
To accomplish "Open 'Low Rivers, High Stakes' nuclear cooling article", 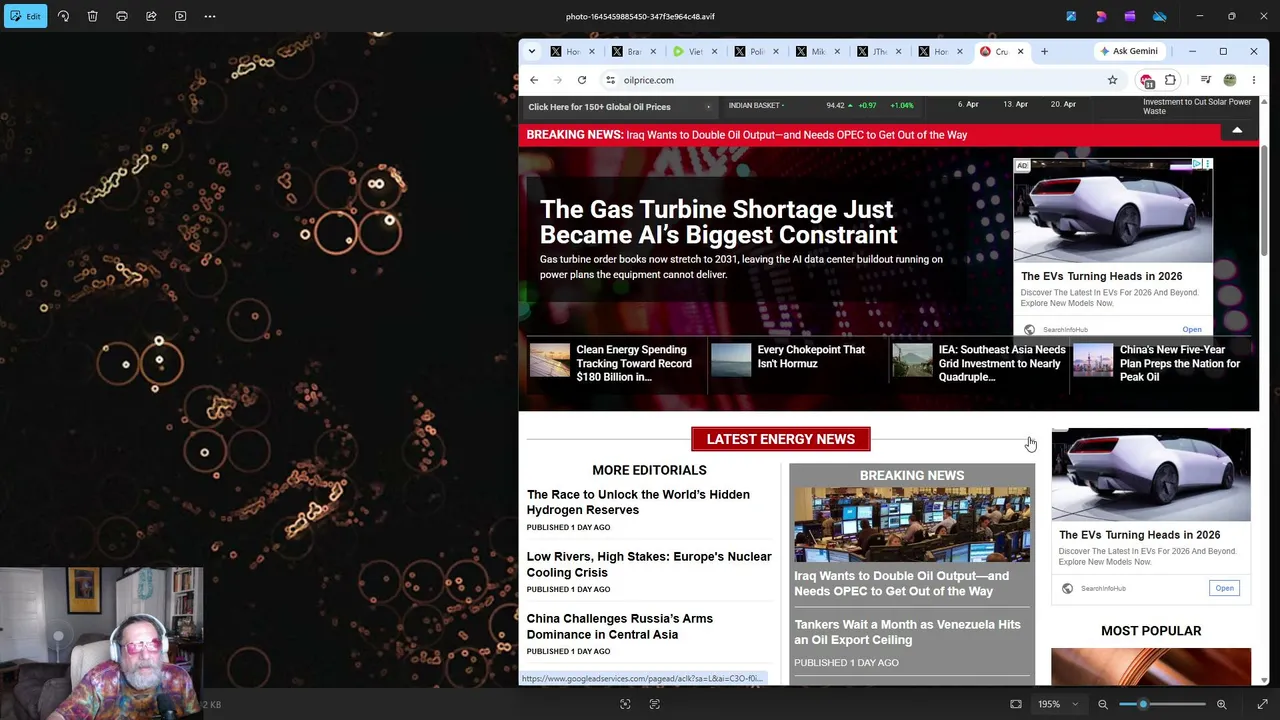I will (x=649, y=564).
